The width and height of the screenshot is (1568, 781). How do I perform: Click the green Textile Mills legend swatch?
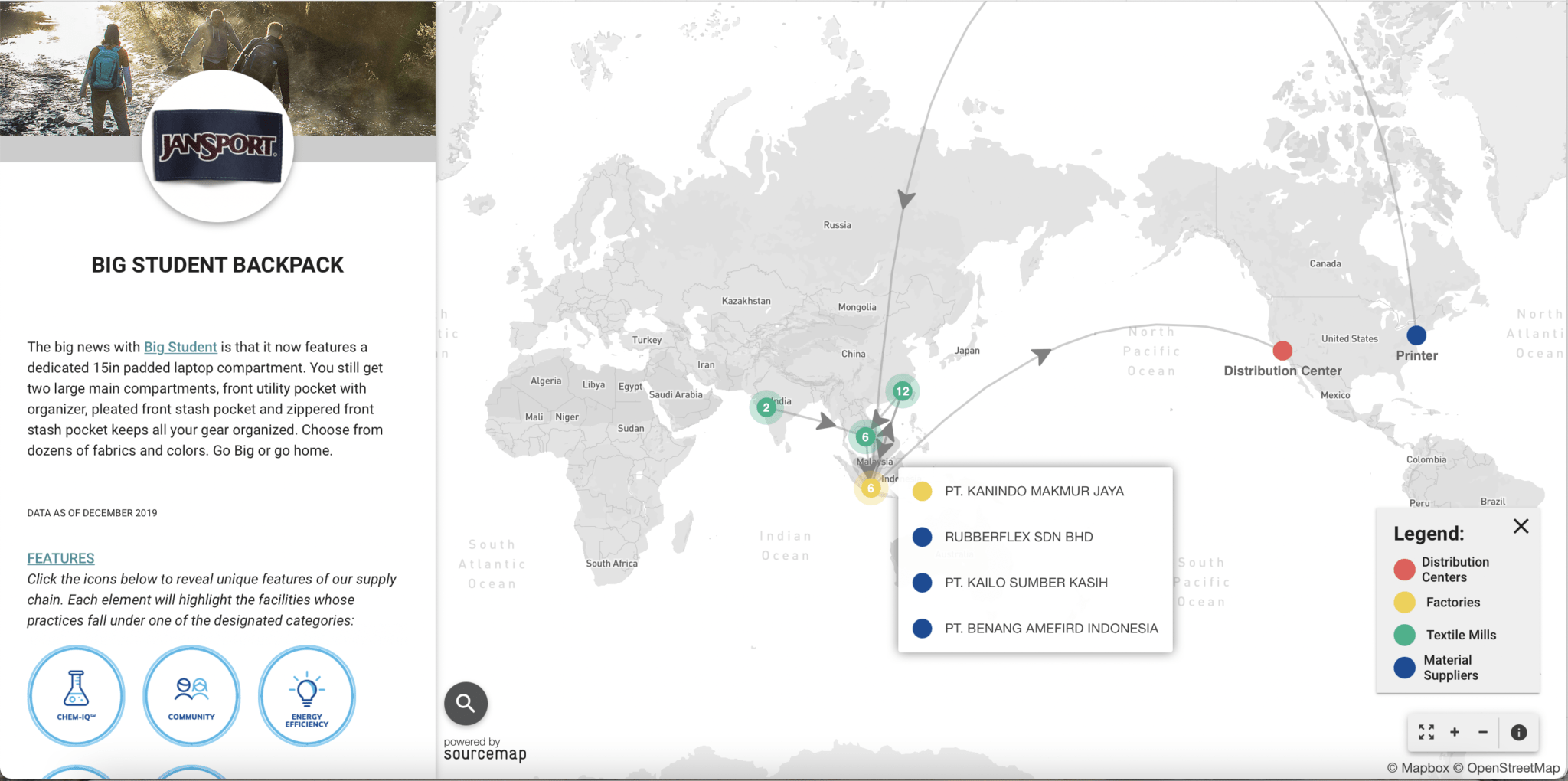(1404, 635)
